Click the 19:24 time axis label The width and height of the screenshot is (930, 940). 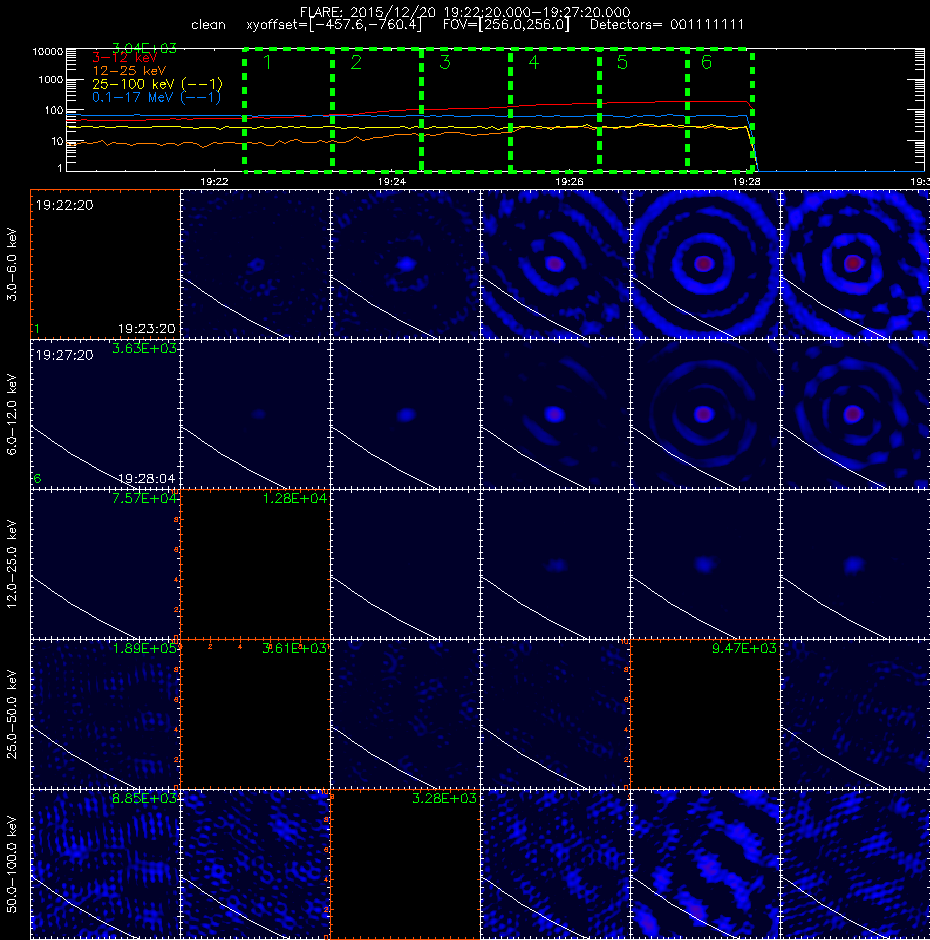(x=392, y=181)
